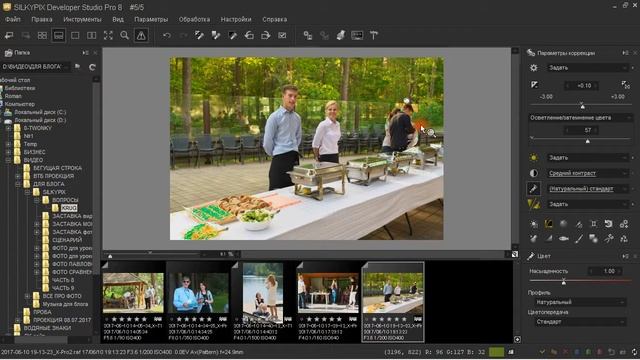Open the Цветопередача Стандарт dropdown
Image resolution: width=640 pixels, height=360 pixels.
[580, 322]
